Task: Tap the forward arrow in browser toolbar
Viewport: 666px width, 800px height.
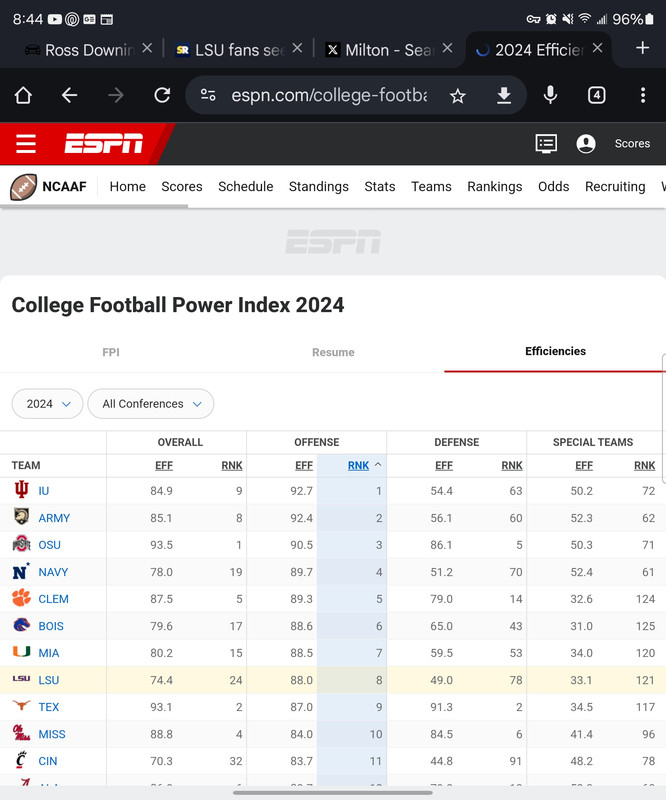Action: (116, 95)
